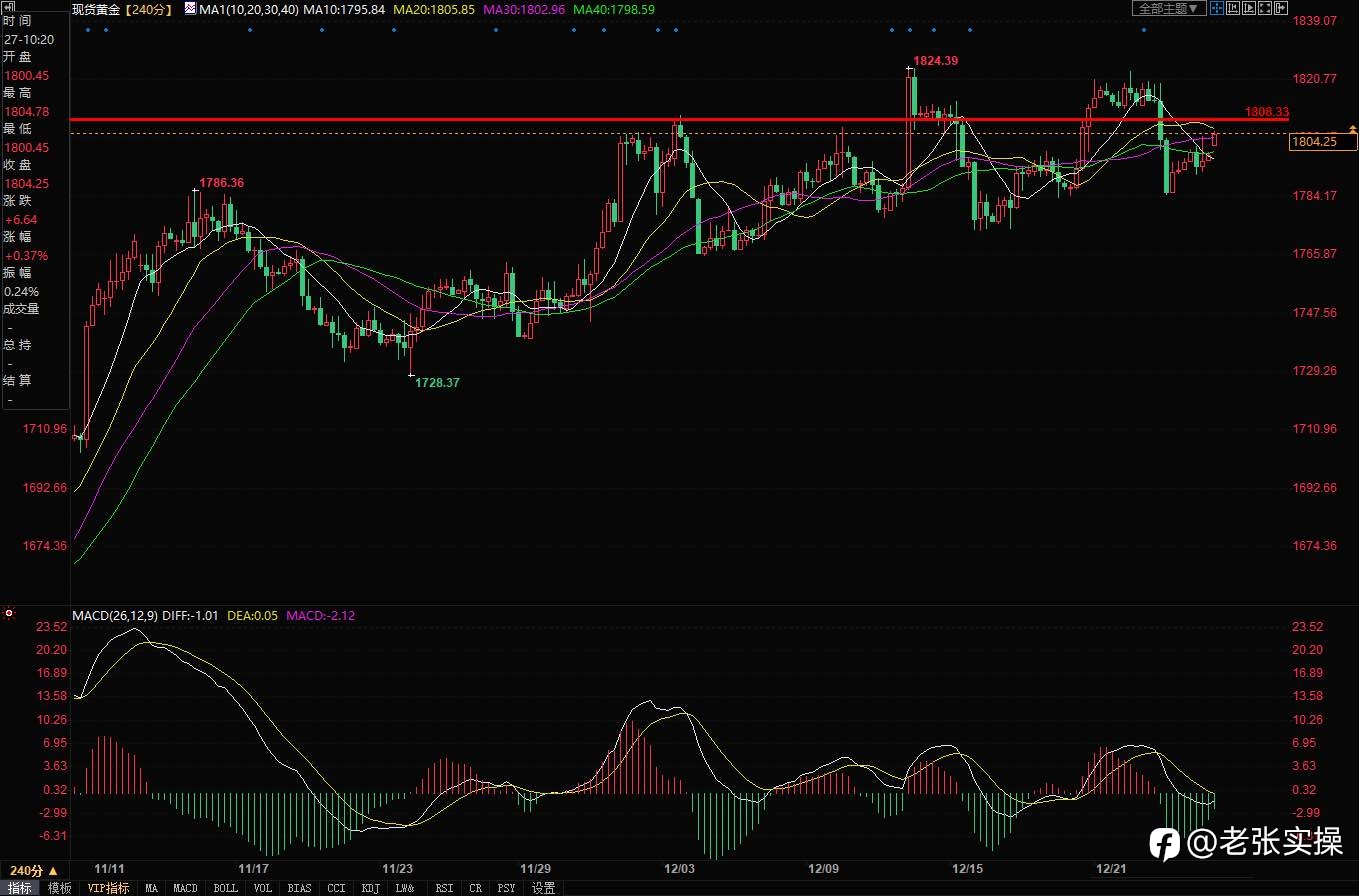
Task: Click the MACD panel red settings icon
Action: 9,613
